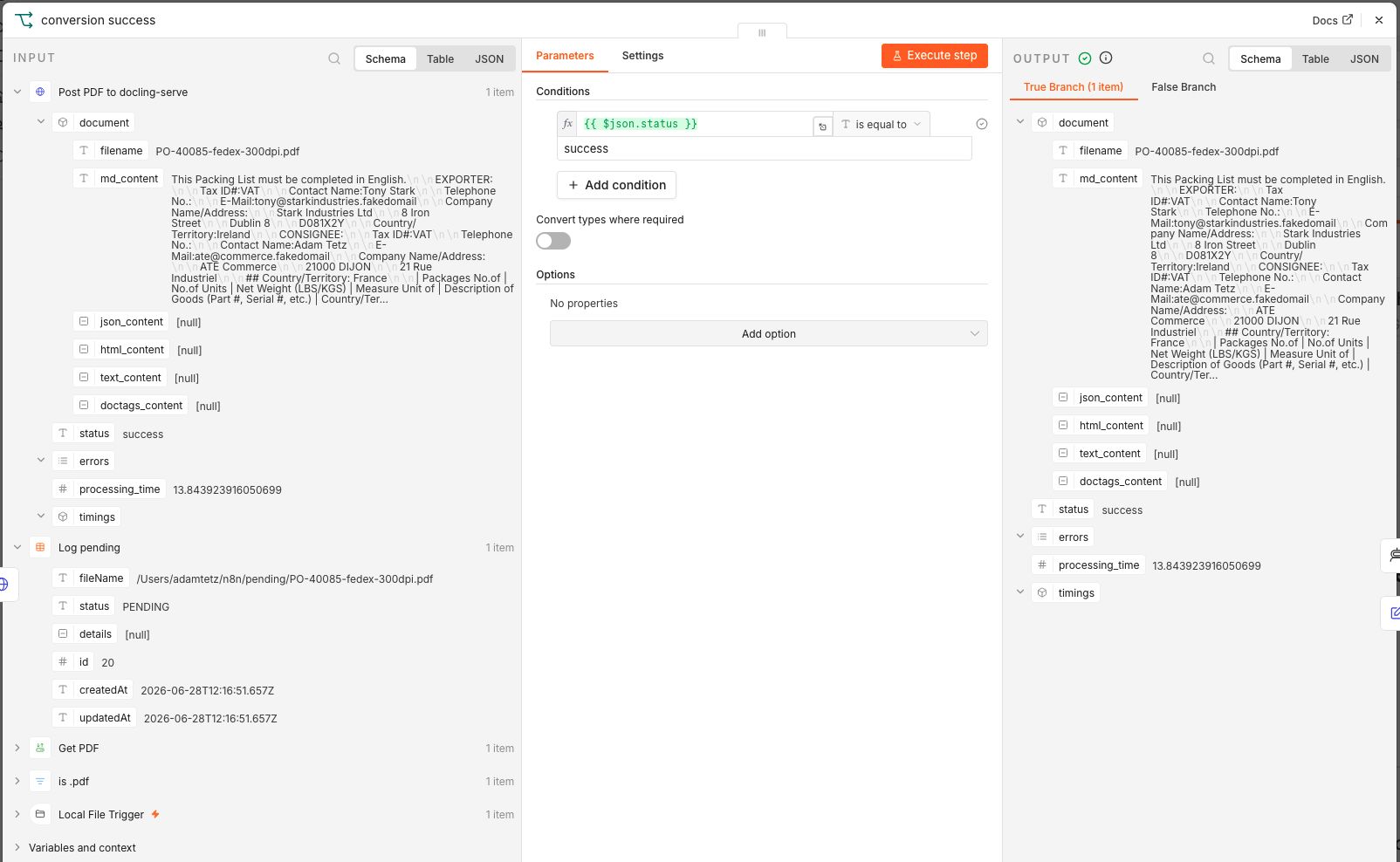Collapse the timings node in OUTPUT

1020,592
